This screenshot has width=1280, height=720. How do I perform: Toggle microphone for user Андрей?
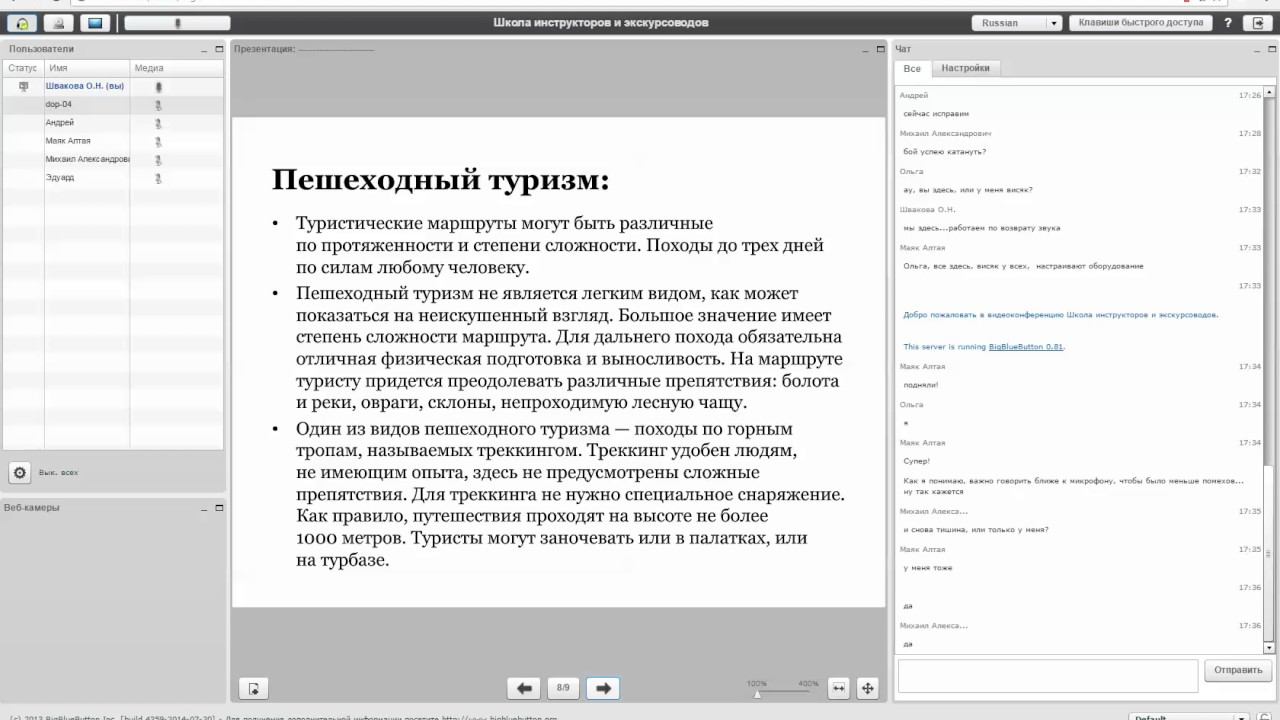click(158, 123)
